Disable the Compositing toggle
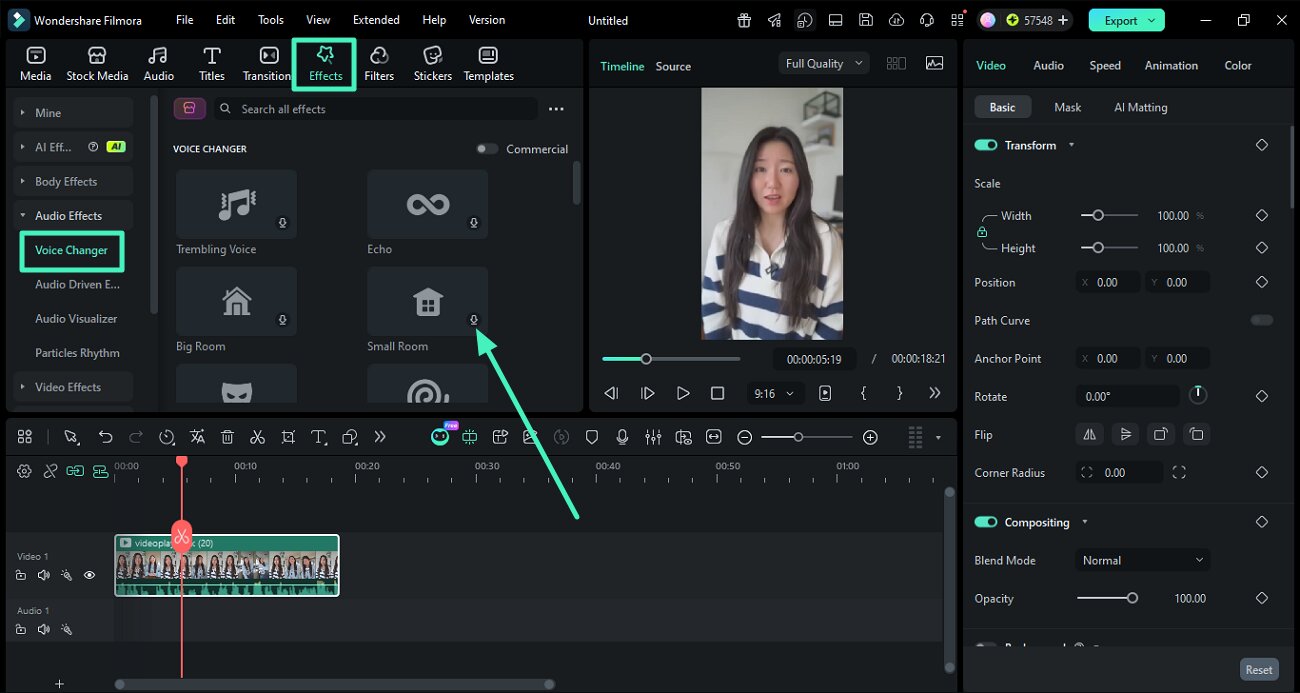 986,522
